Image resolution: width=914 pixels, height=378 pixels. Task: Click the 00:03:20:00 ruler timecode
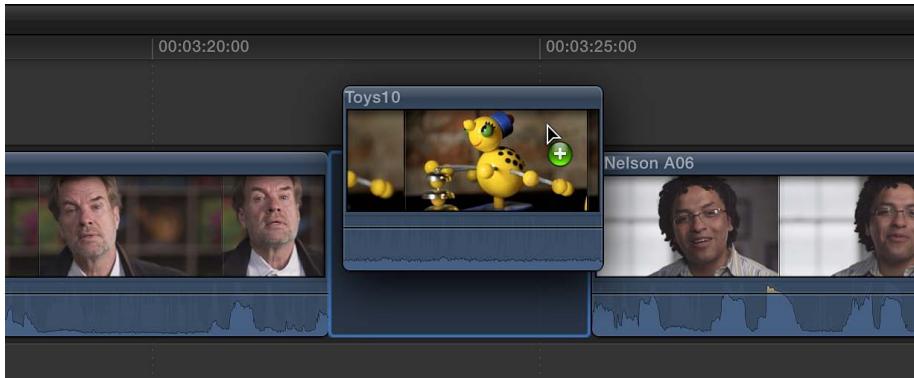(203, 47)
